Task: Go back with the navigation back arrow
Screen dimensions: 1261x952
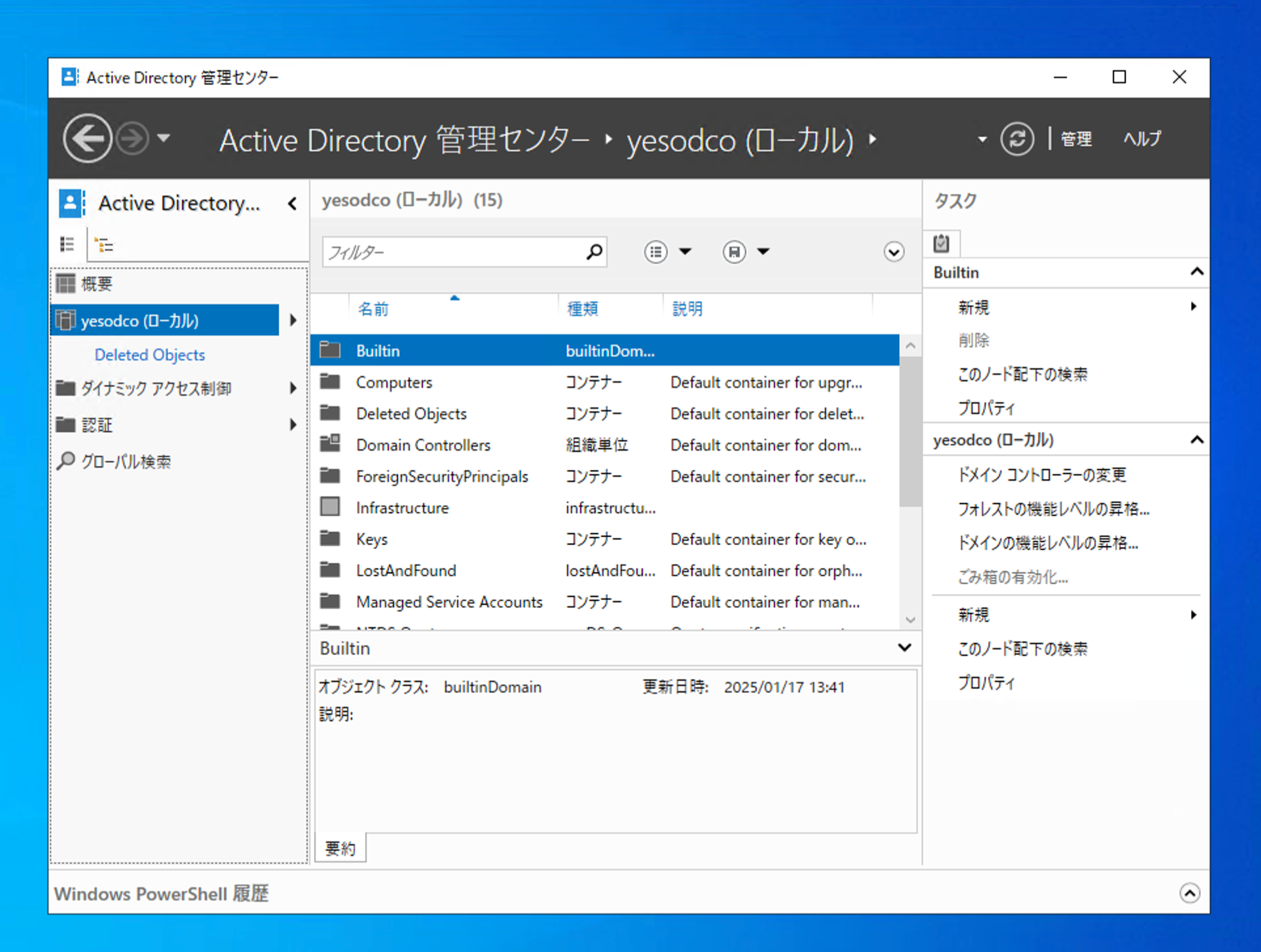Action: tap(87, 138)
